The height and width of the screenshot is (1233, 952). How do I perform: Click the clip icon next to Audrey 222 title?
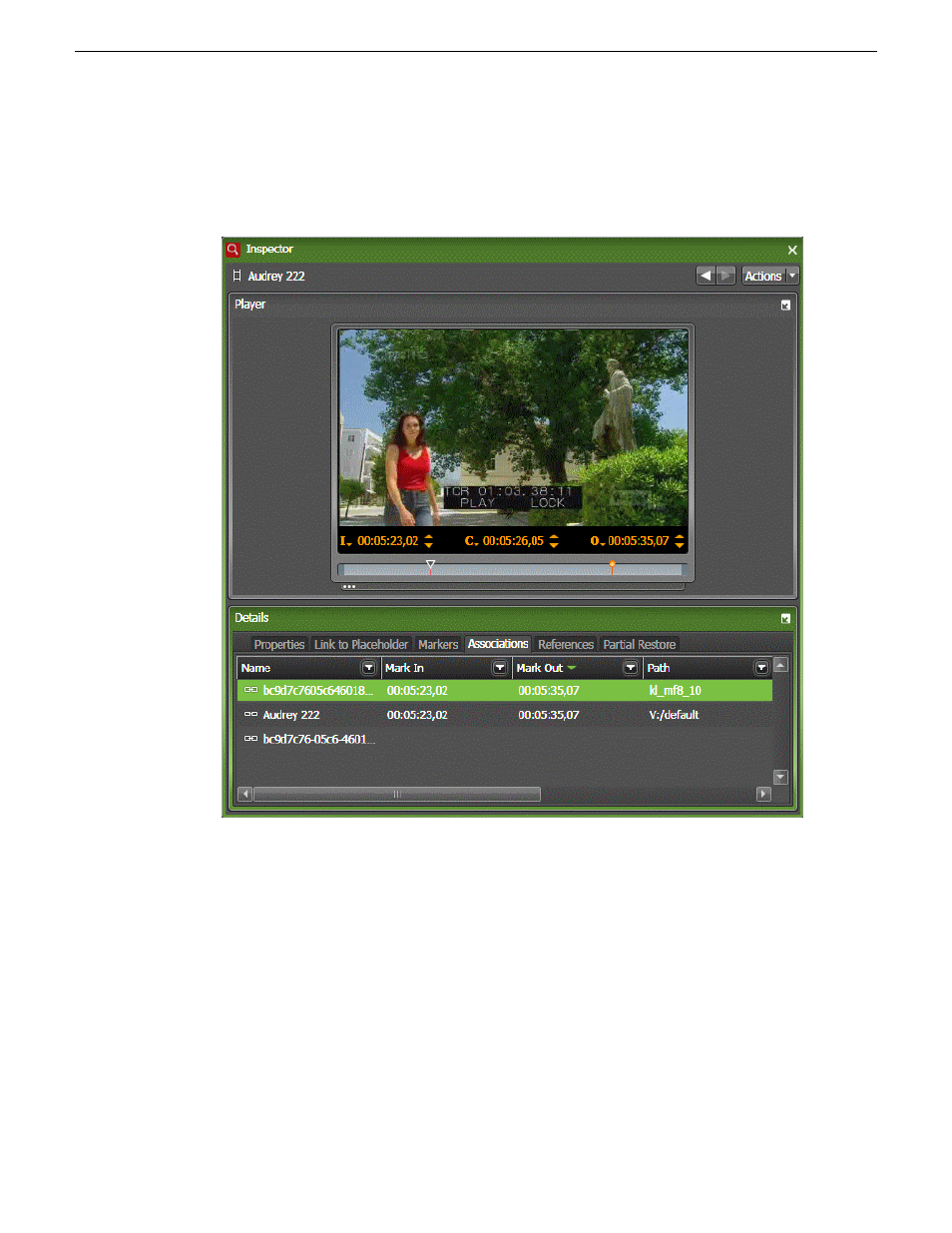[x=238, y=276]
